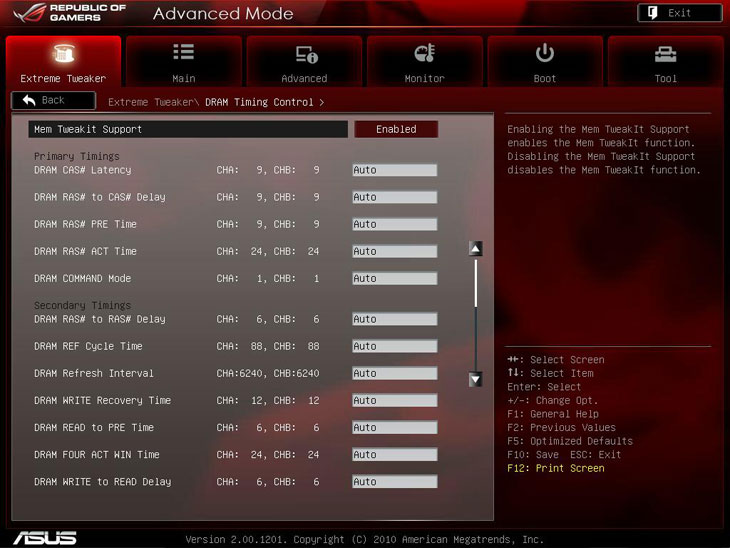The height and width of the screenshot is (548, 730).
Task: Select DRAM RAS# ACT Time Auto field
Action: (x=394, y=251)
